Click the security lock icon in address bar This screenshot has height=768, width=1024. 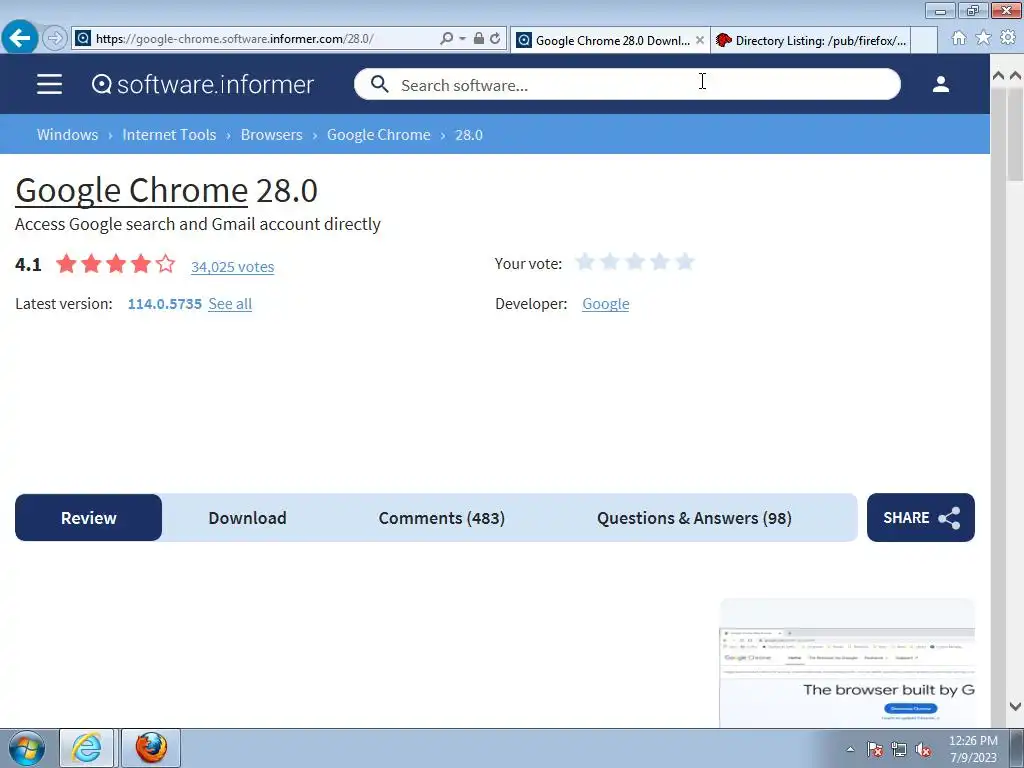coord(479,39)
